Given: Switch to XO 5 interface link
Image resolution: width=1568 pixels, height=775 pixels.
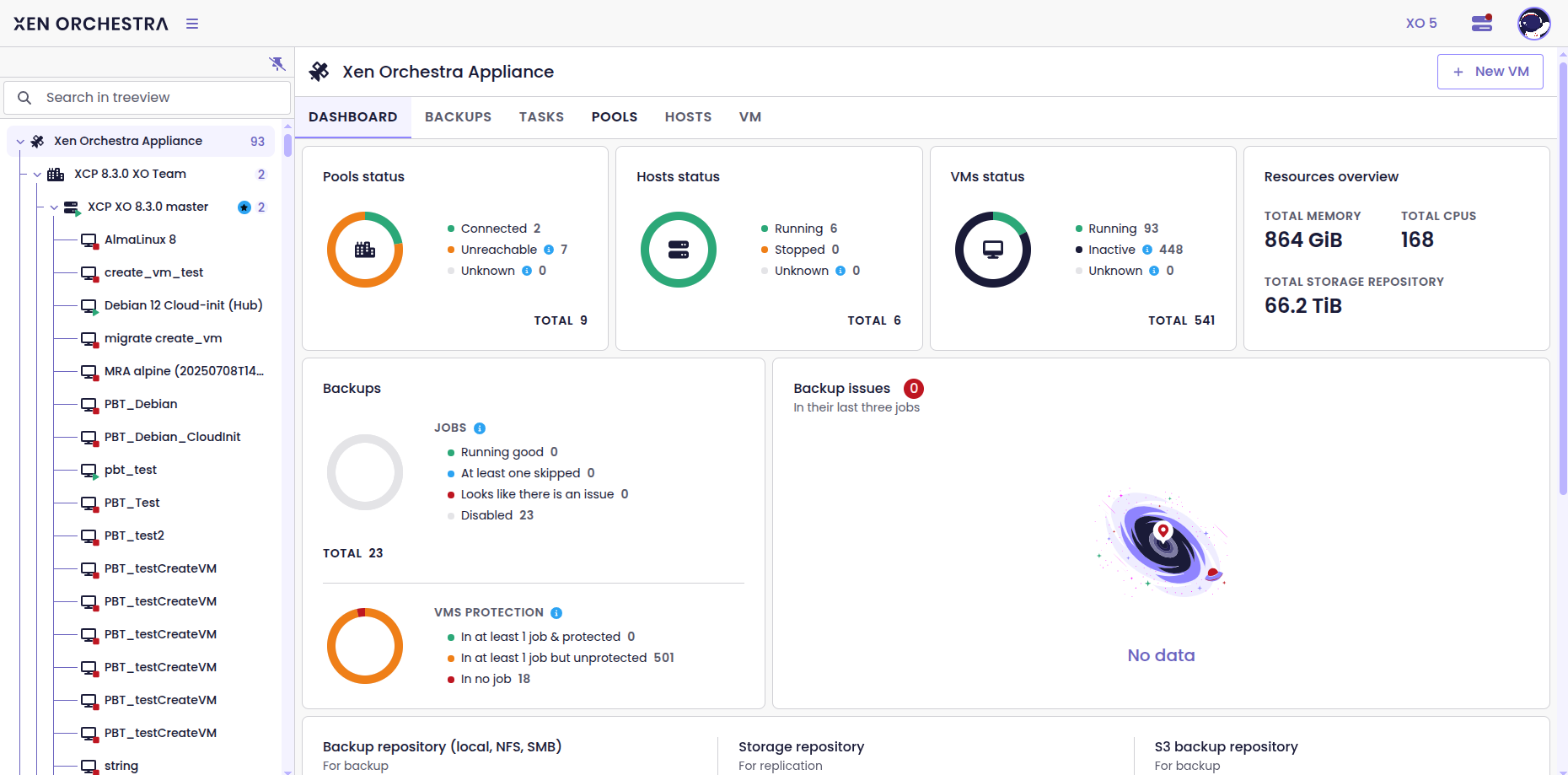Looking at the screenshot, I should pyautogui.click(x=1421, y=24).
